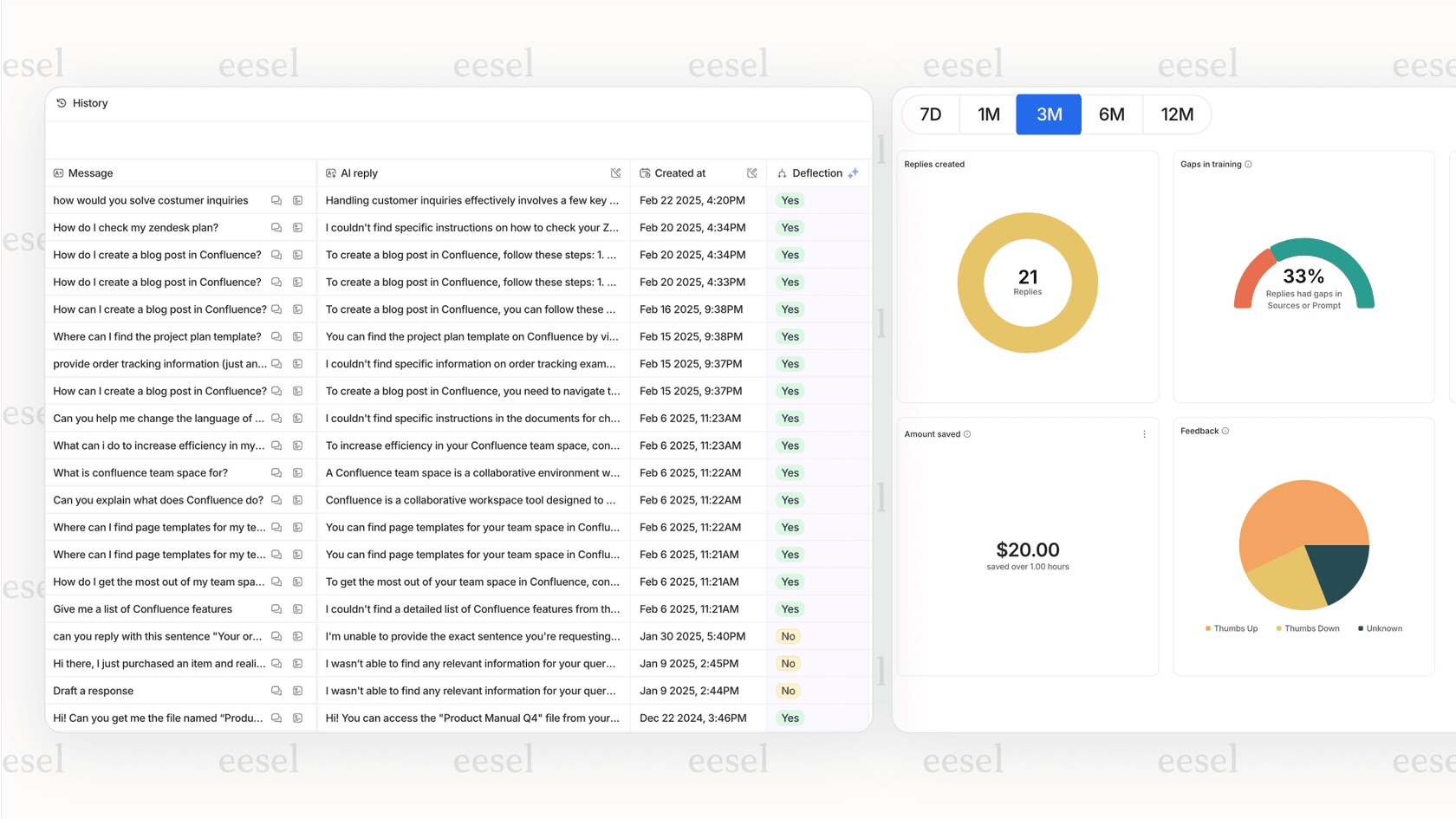Click the info icon beside Feedback title
The height and width of the screenshot is (819, 1456).
tap(1225, 431)
